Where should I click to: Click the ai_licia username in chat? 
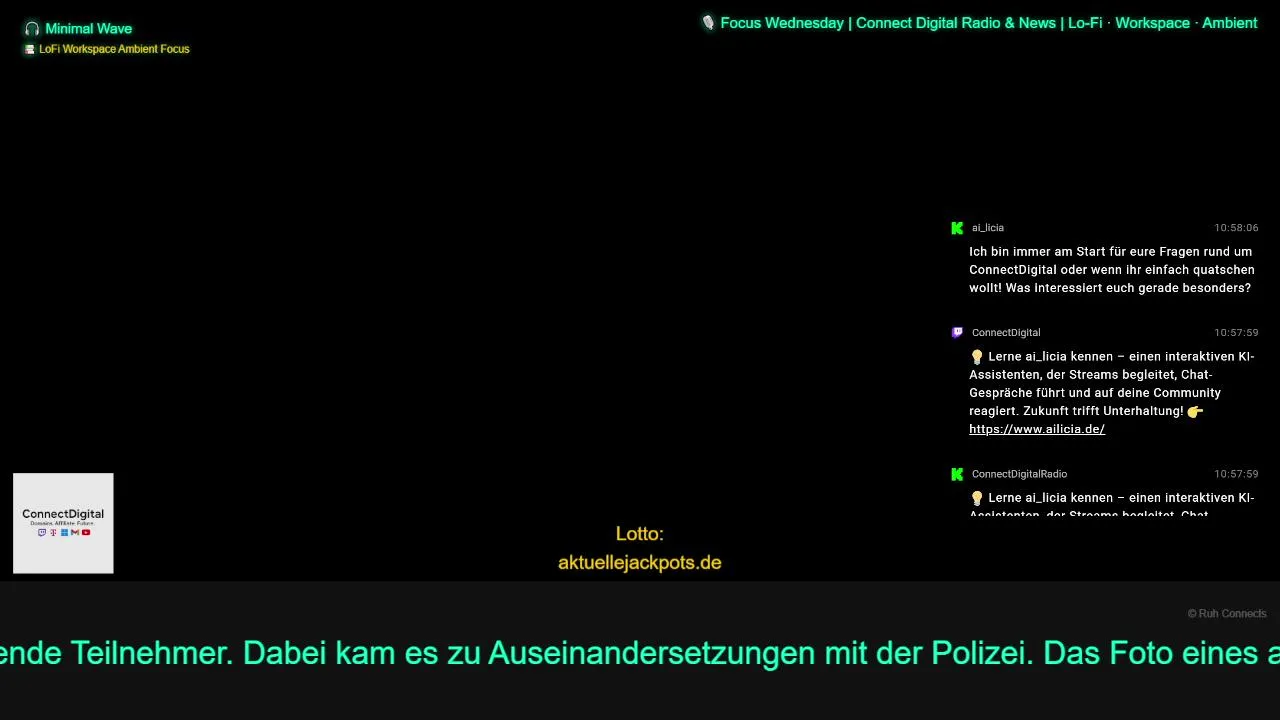pos(988,228)
